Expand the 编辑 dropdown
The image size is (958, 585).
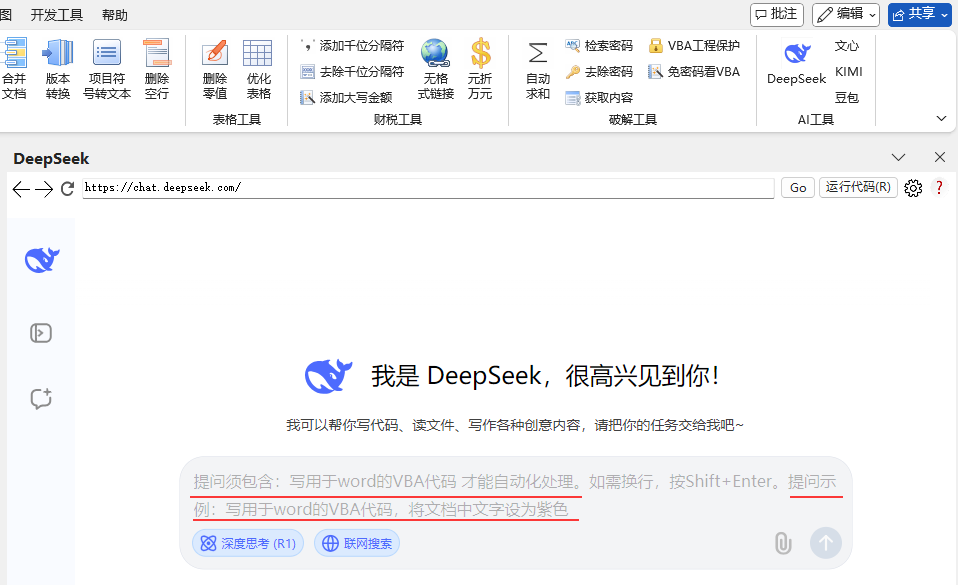coord(845,14)
